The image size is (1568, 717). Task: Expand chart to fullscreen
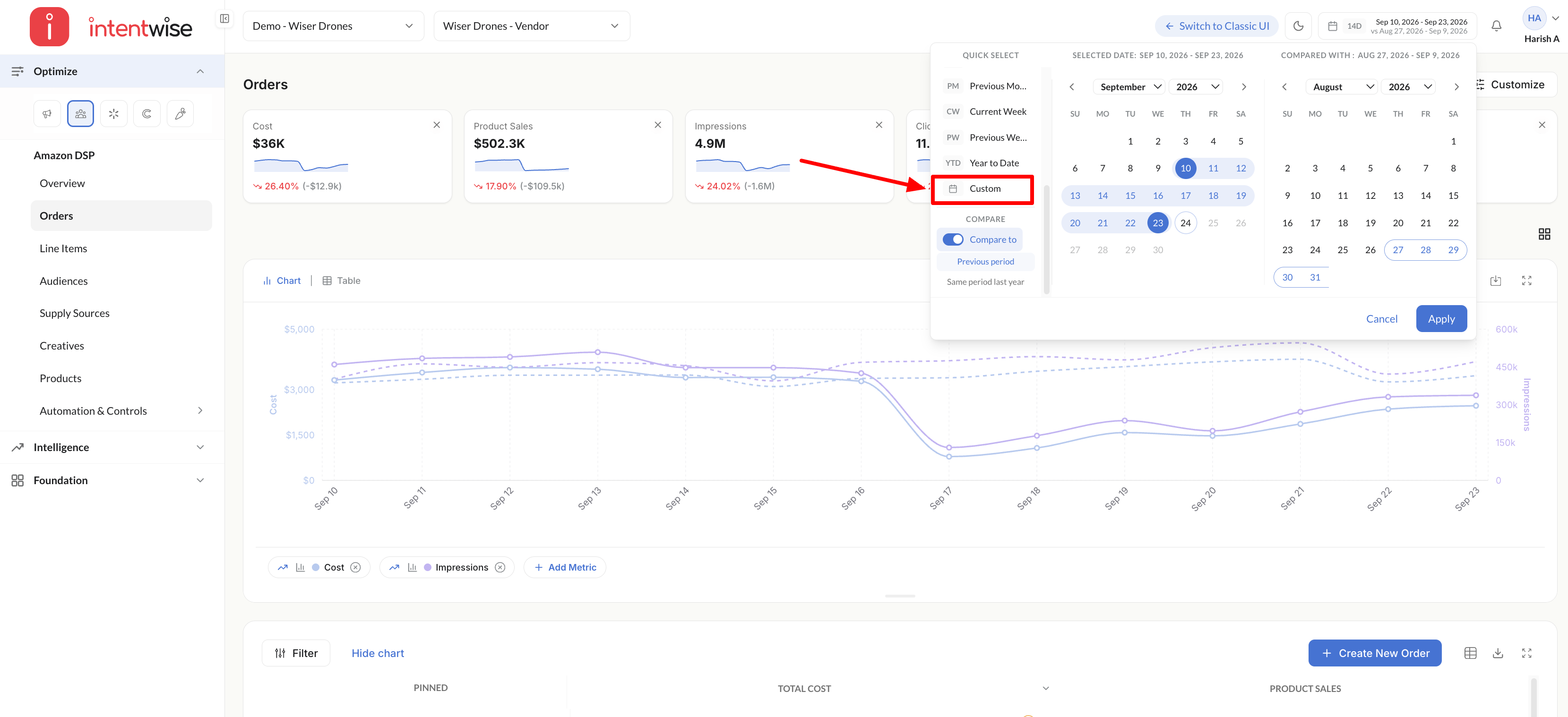pos(1526,281)
